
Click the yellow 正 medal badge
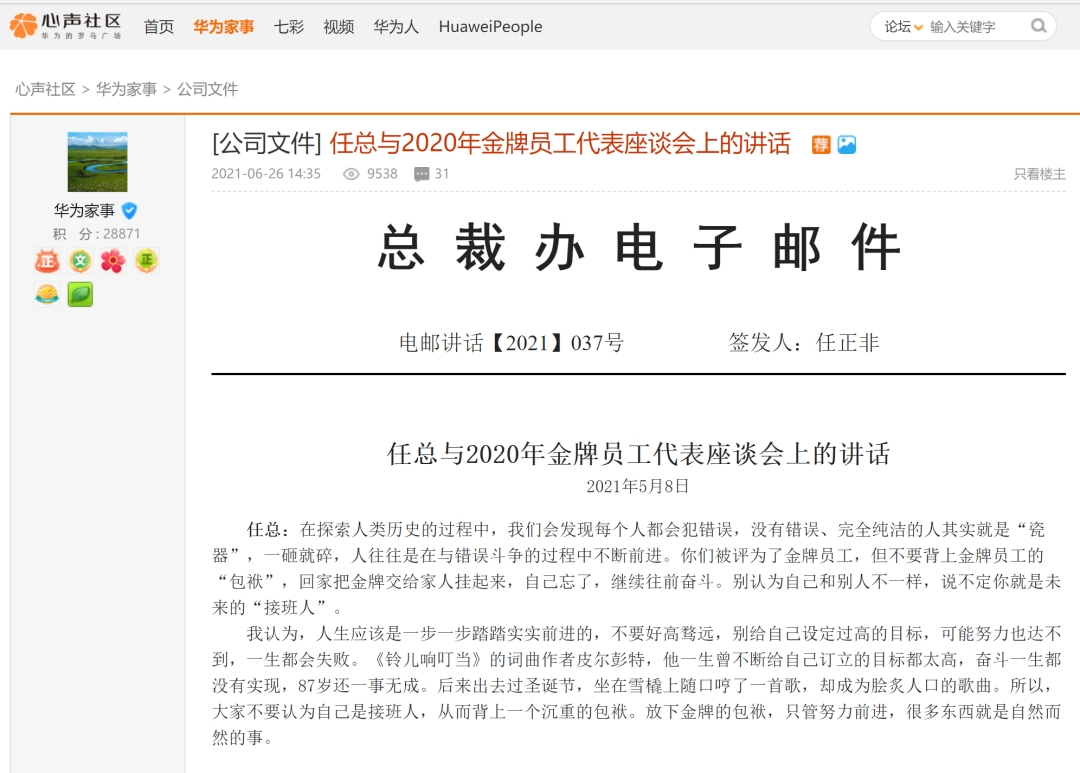[146, 260]
